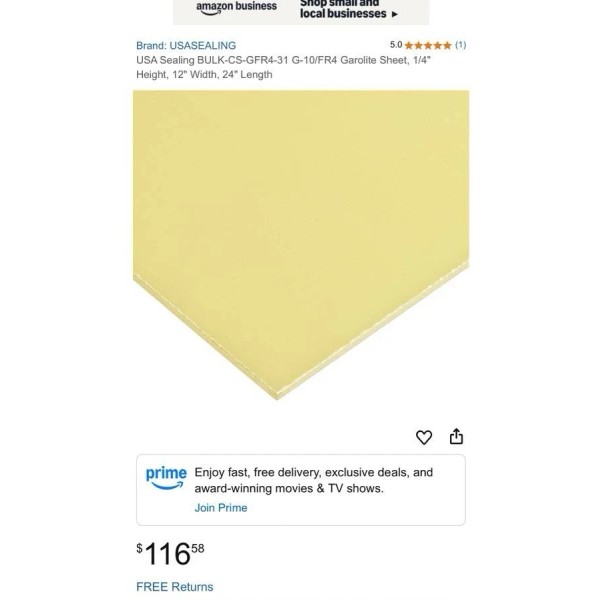Open the Brand: USASEALING link

[x=186, y=46]
